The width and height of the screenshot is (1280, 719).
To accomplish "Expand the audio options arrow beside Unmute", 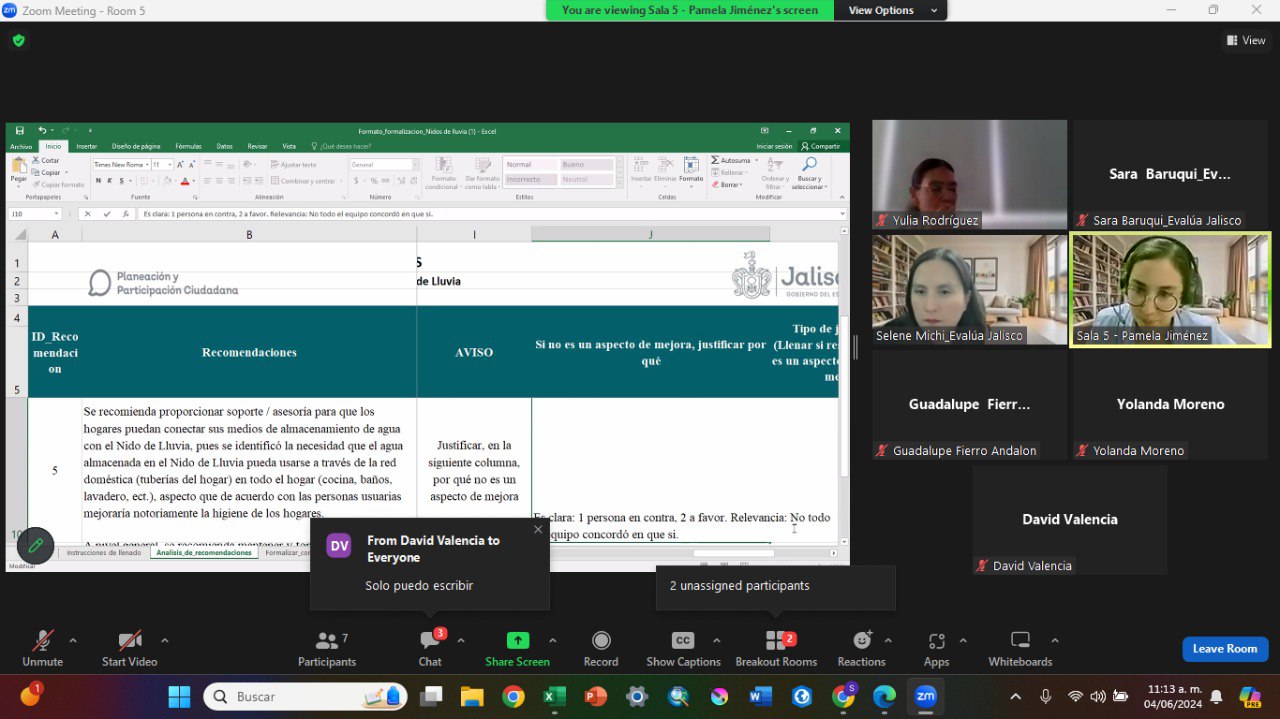I will (73, 640).
